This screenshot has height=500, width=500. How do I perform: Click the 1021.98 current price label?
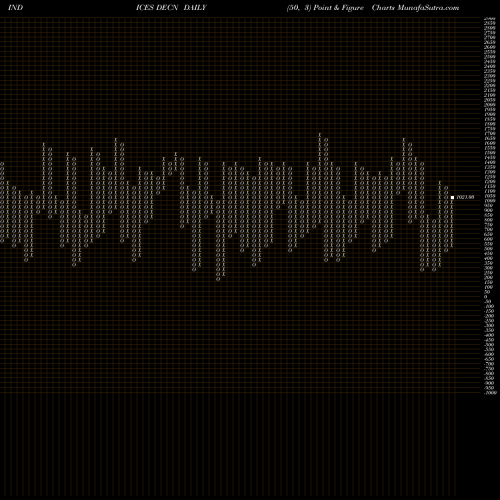click(465, 197)
